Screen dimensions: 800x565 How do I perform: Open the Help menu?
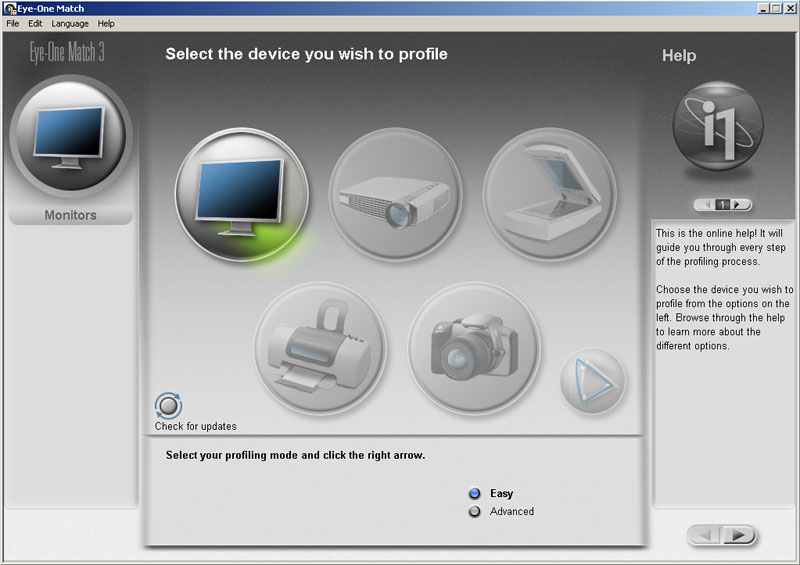[x=106, y=23]
